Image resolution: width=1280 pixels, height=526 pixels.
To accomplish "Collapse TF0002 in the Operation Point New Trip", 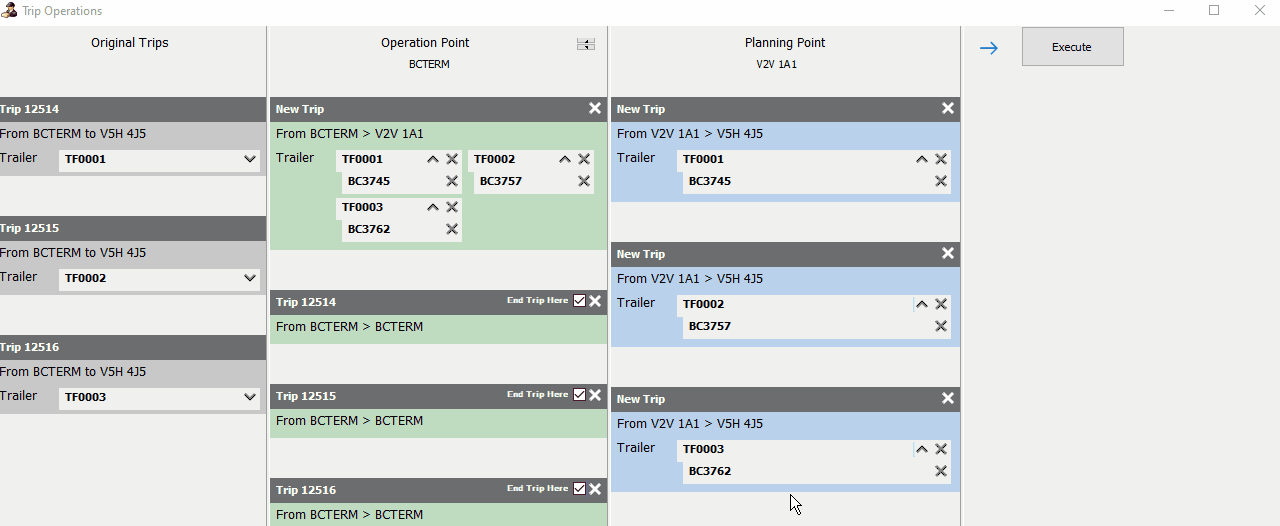I will pyautogui.click(x=565, y=159).
